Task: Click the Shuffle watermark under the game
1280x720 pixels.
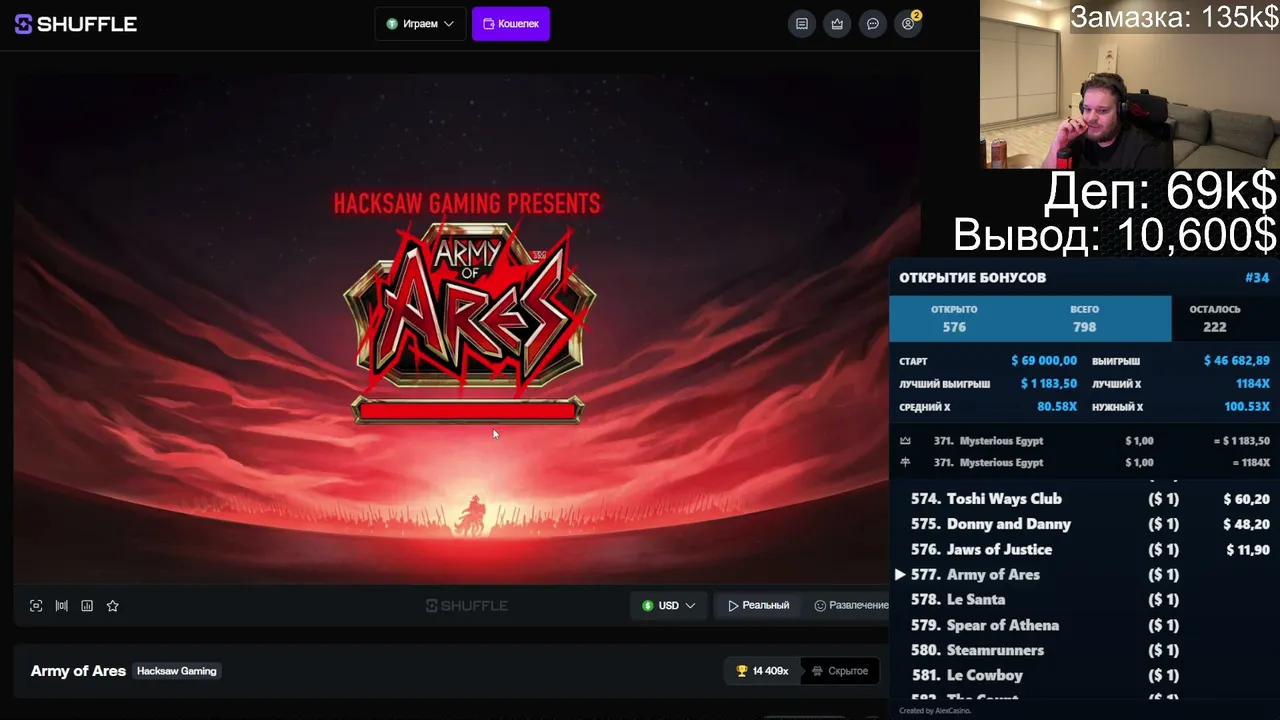Action: [467, 605]
